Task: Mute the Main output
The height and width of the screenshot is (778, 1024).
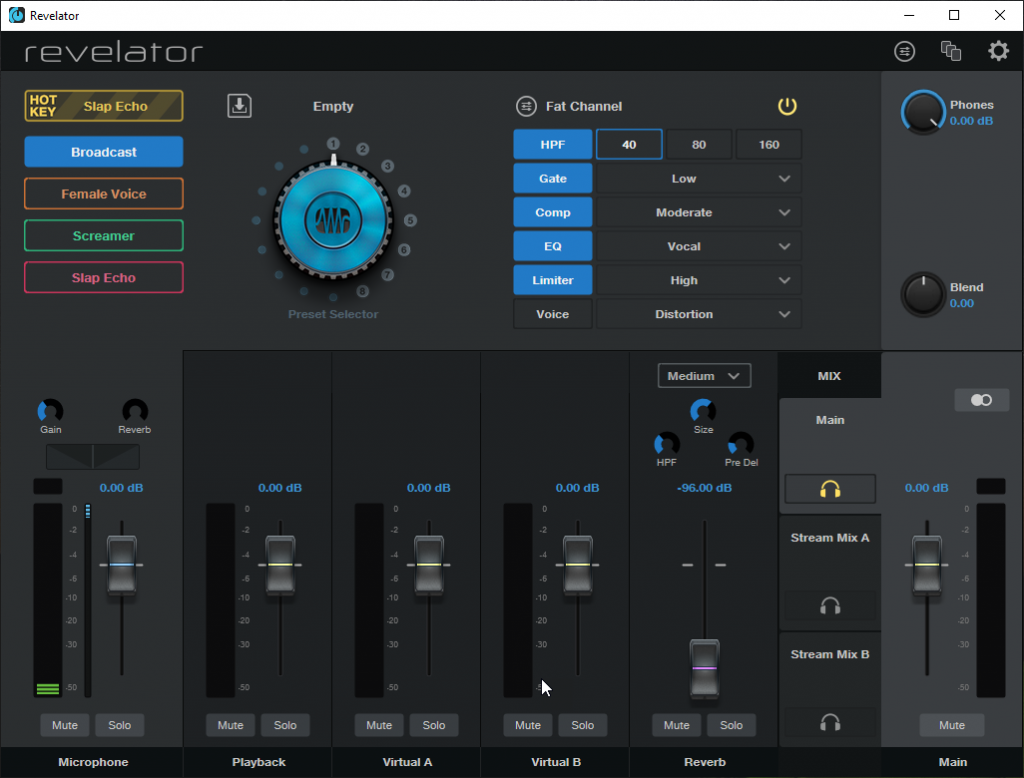Action: [952, 725]
